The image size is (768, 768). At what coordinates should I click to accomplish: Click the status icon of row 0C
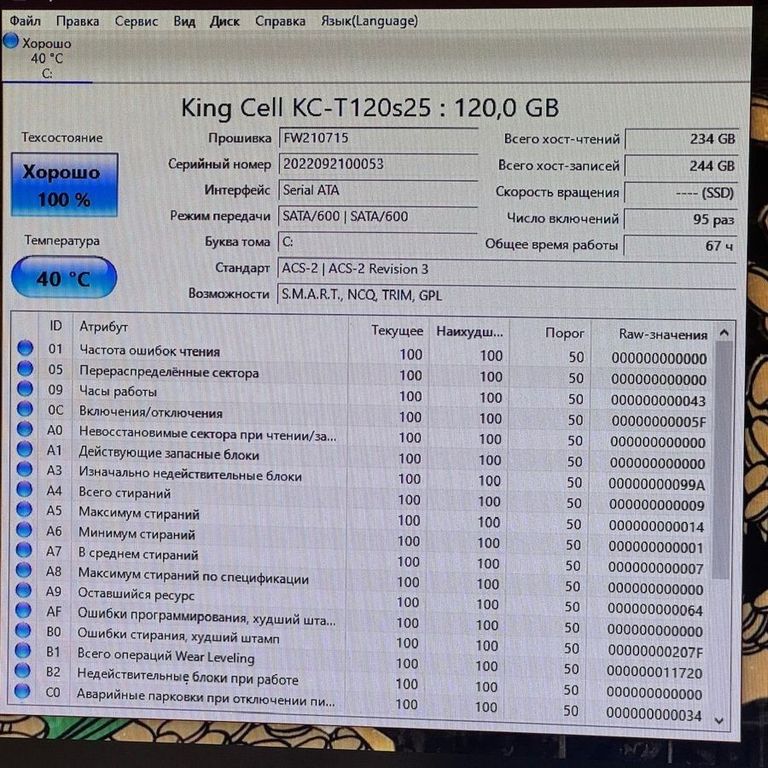click(x=25, y=409)
